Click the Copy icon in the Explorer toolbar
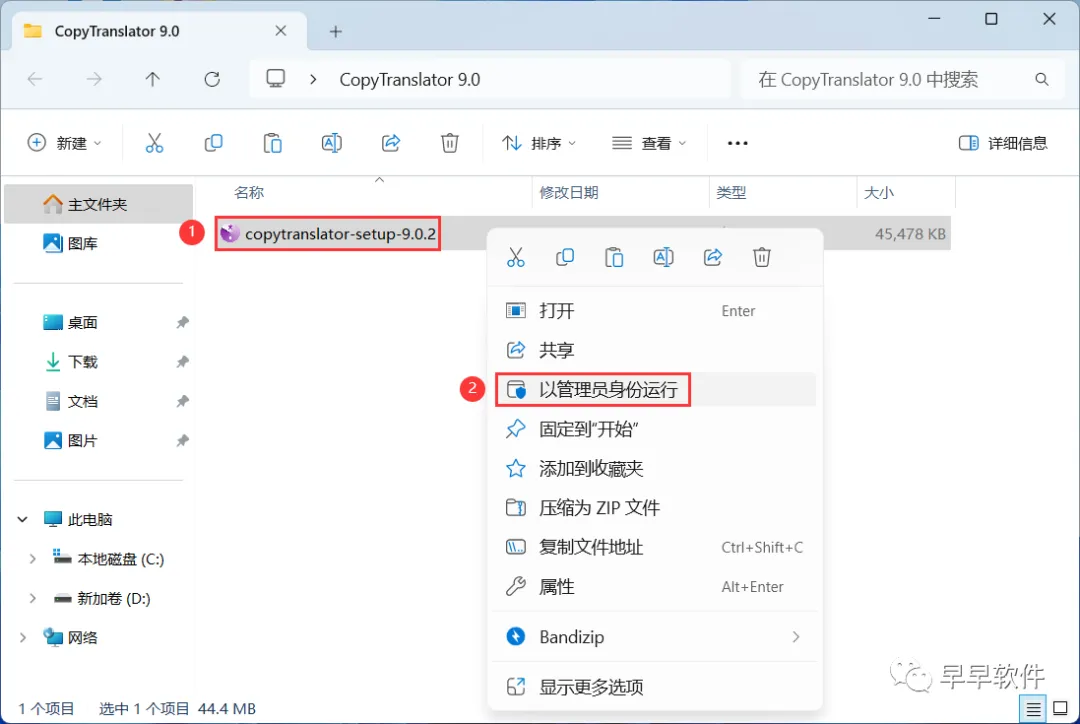1080x724 pixels. point(214,143)
